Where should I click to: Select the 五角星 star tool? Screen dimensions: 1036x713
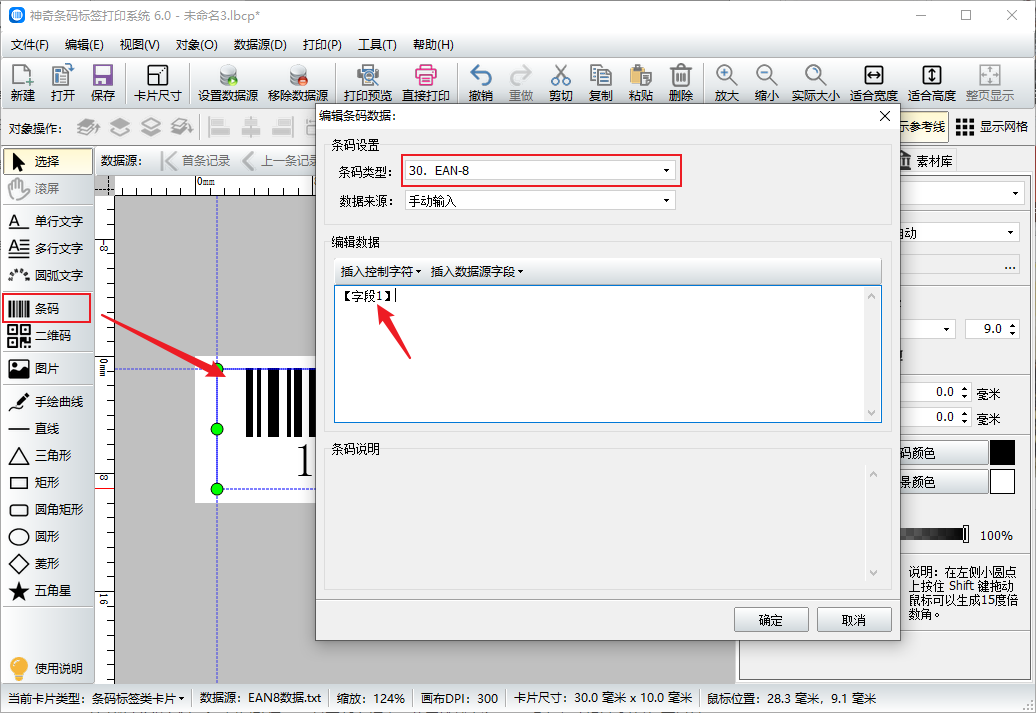47,591
